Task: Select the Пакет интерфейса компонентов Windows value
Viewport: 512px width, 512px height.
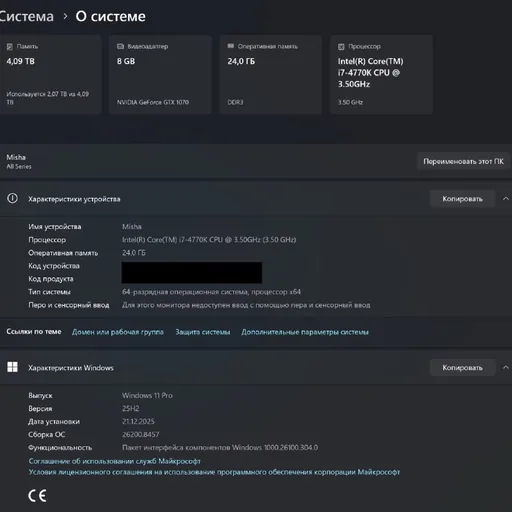Action: (220, 447)
